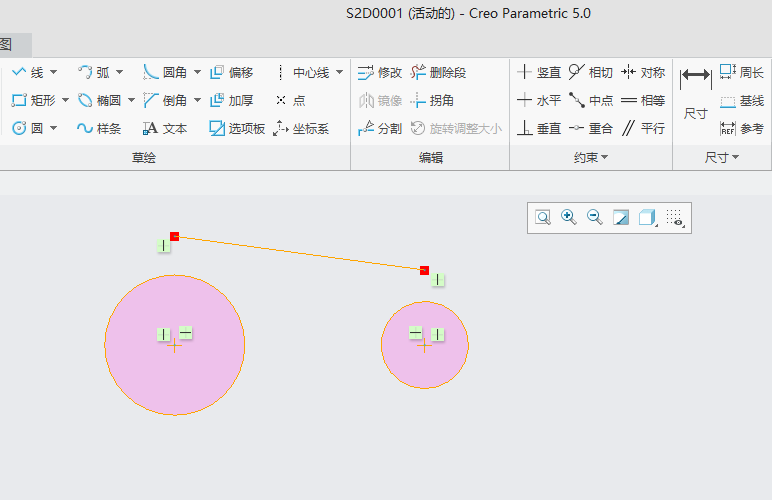Apply the Midpoint (中点) constraint
This screenshot has height=500, width=772.
(x=591, y=100)
